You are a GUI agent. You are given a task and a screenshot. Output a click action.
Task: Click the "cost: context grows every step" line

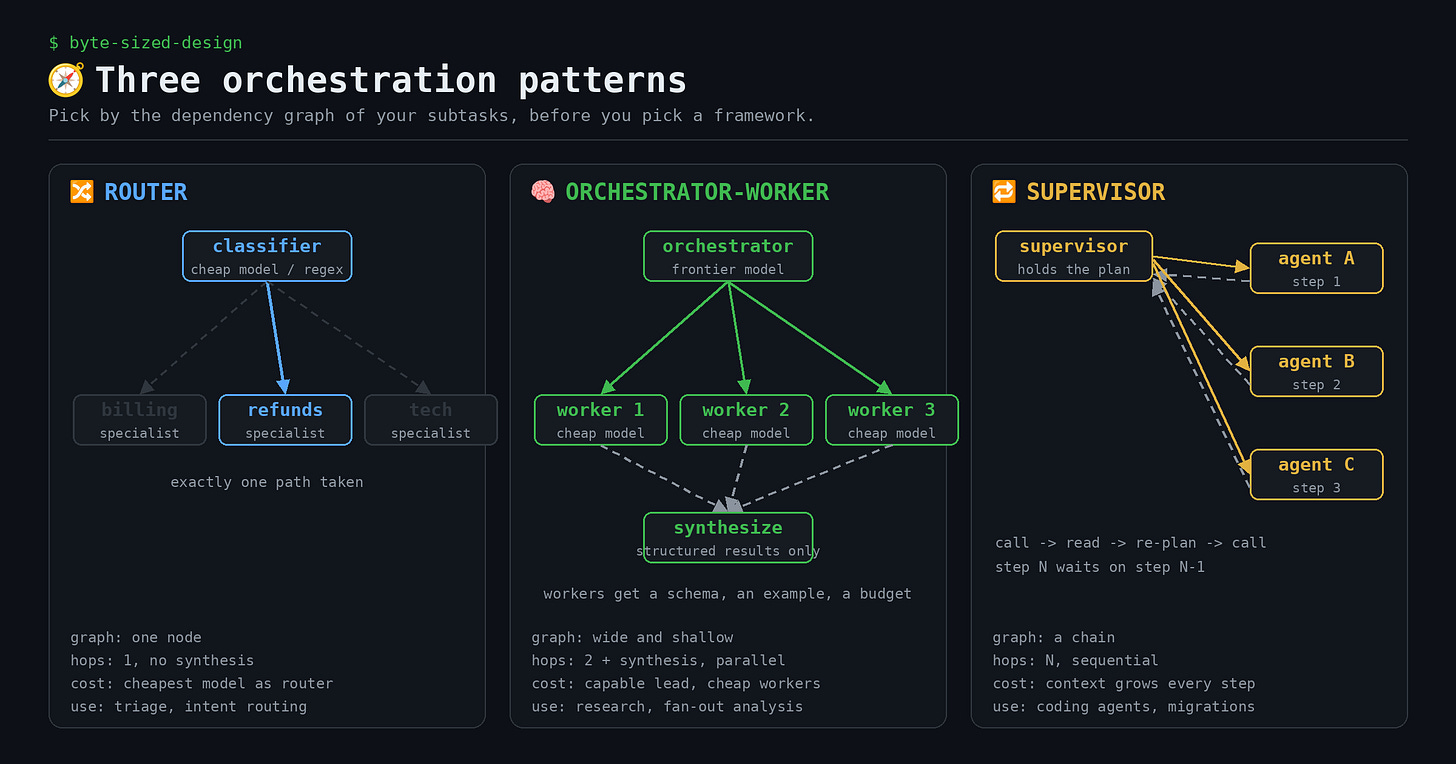[x=1124, y=684]
